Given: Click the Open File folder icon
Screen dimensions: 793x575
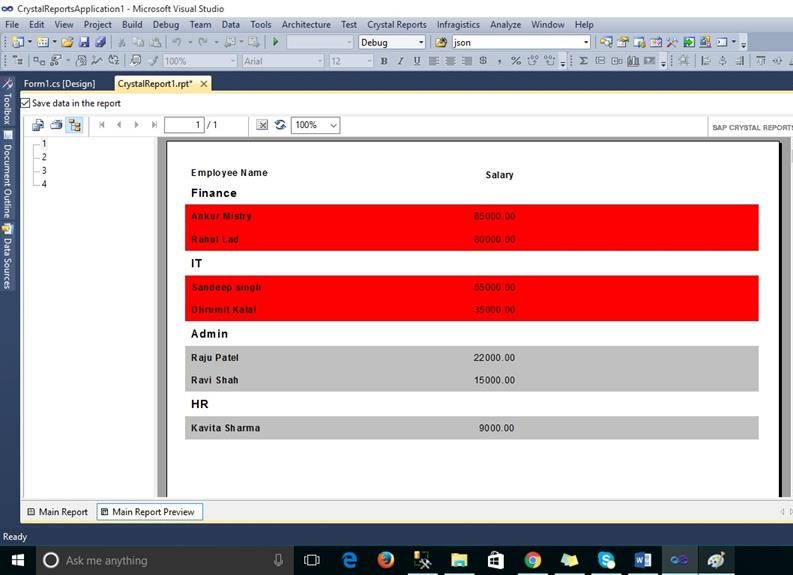Looking at the screenshot, I should click(x=67, y=42).
